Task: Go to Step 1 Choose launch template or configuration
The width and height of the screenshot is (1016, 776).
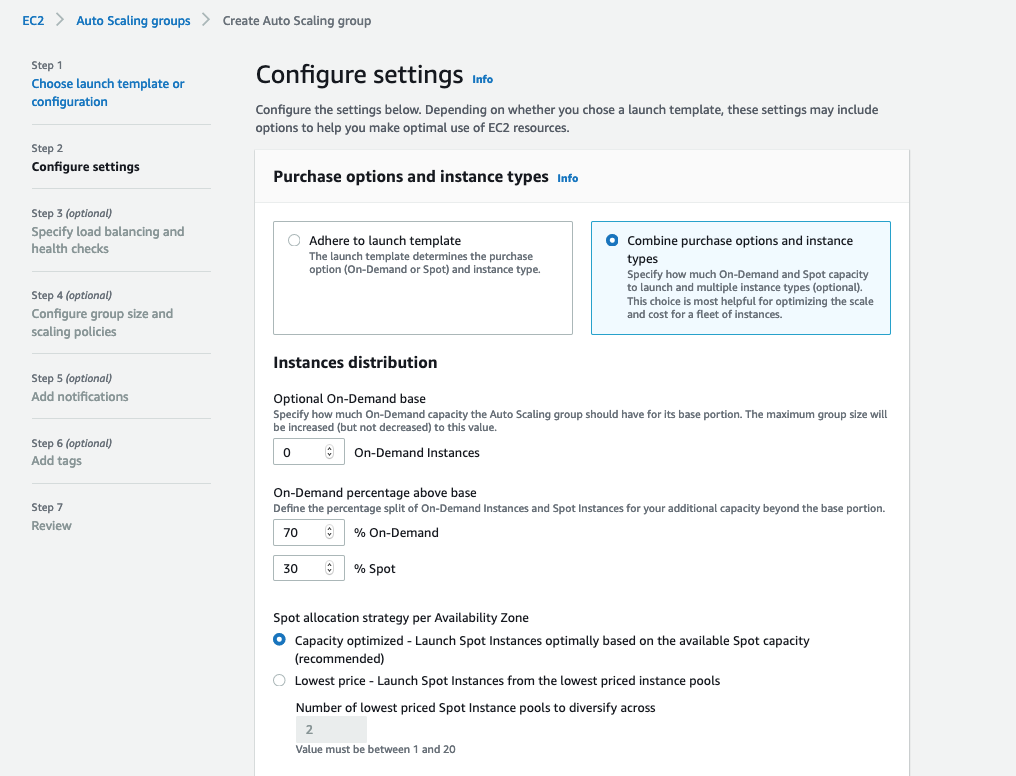Action: pyautogui.click(x=107, y=92)
